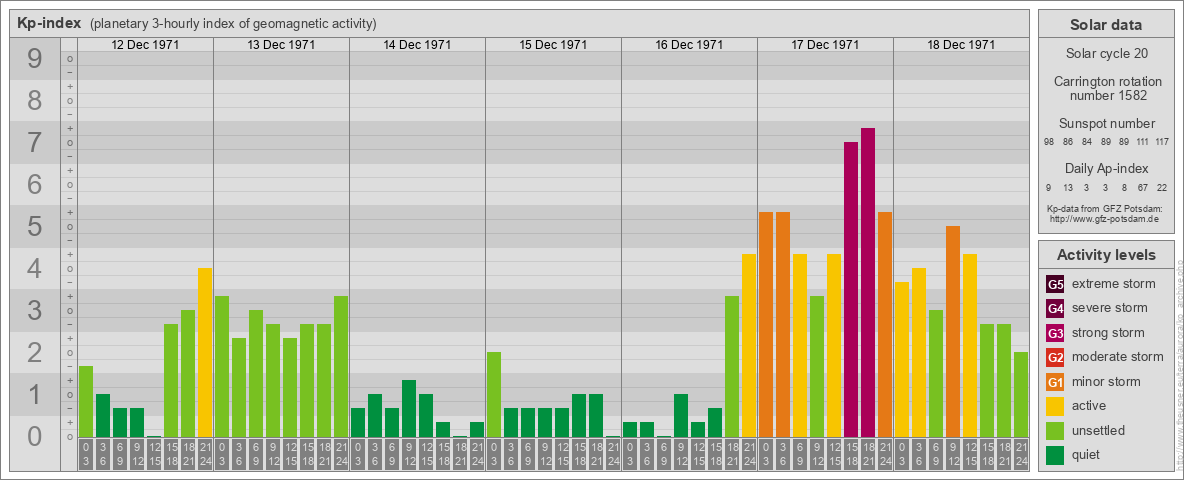
Task: Click the 'Daily Ap-index' label
Action: [x=1106, y=168]
